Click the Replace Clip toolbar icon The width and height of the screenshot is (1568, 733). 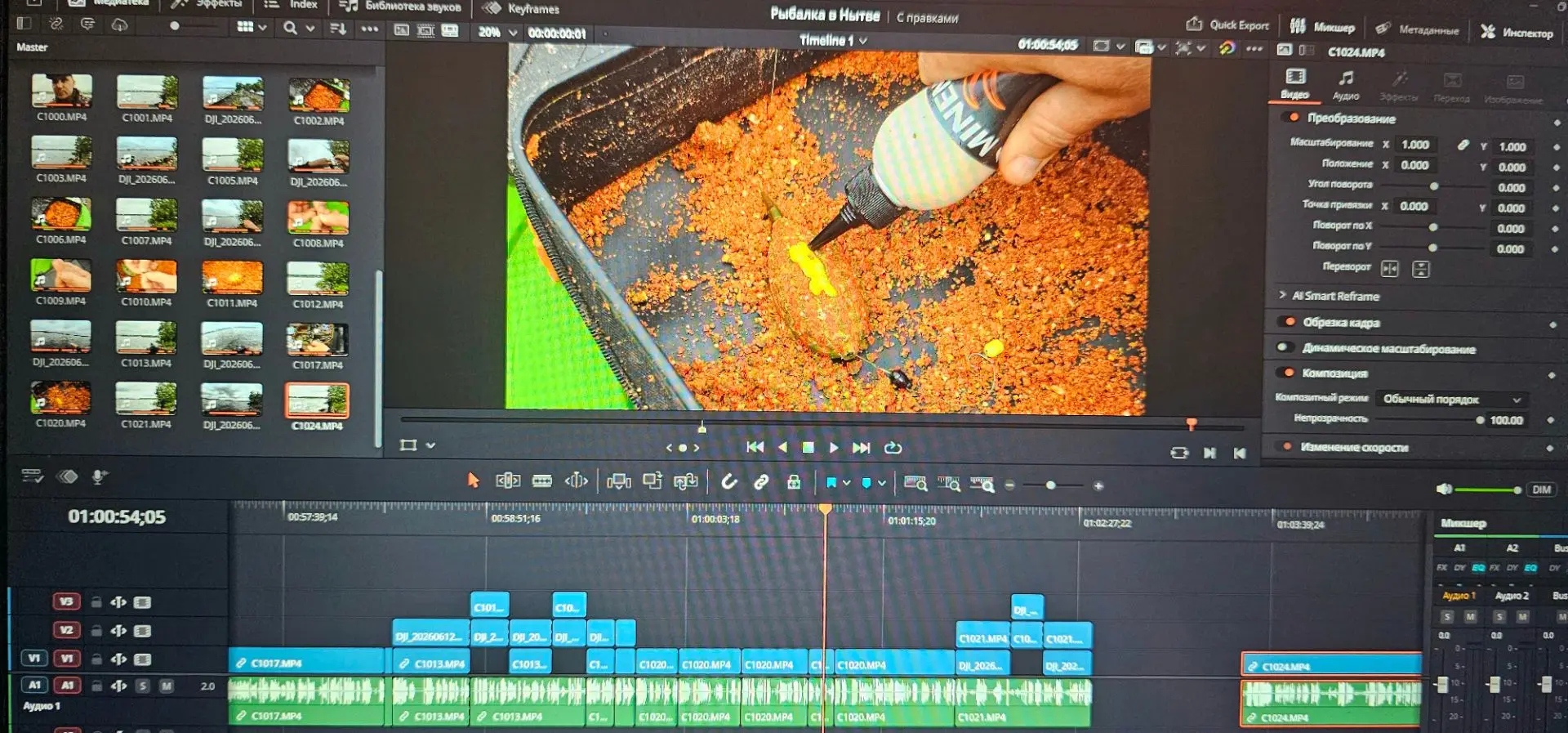click(685, 481)
